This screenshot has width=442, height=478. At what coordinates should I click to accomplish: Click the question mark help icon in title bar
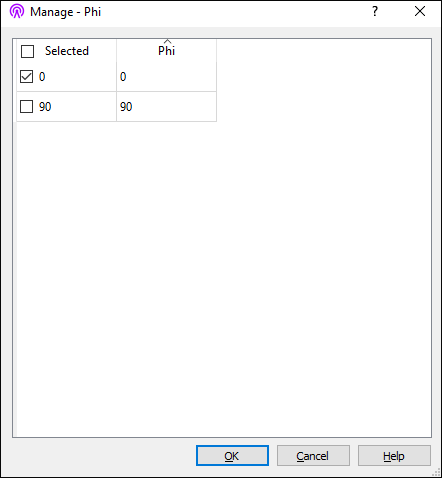tap(375, 11)
